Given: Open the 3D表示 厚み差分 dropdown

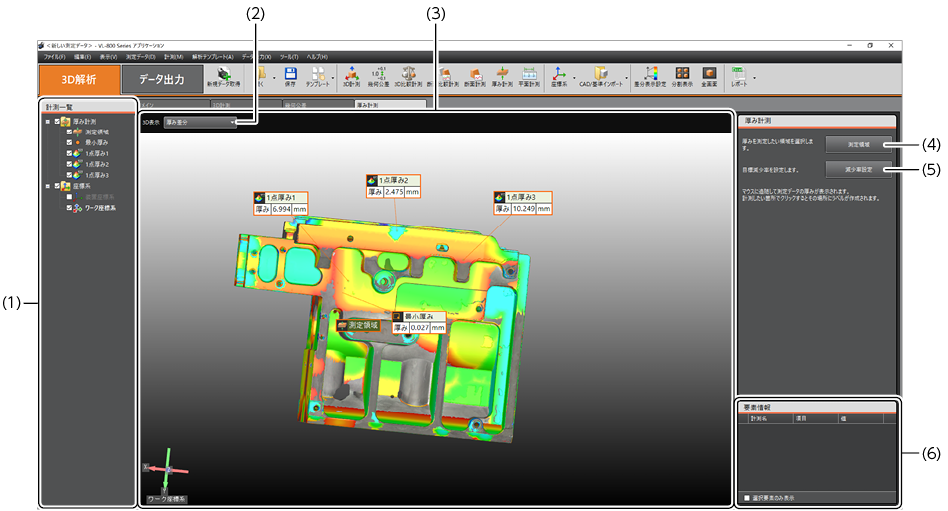Looking at the screenshot, I should pos(200,122).
